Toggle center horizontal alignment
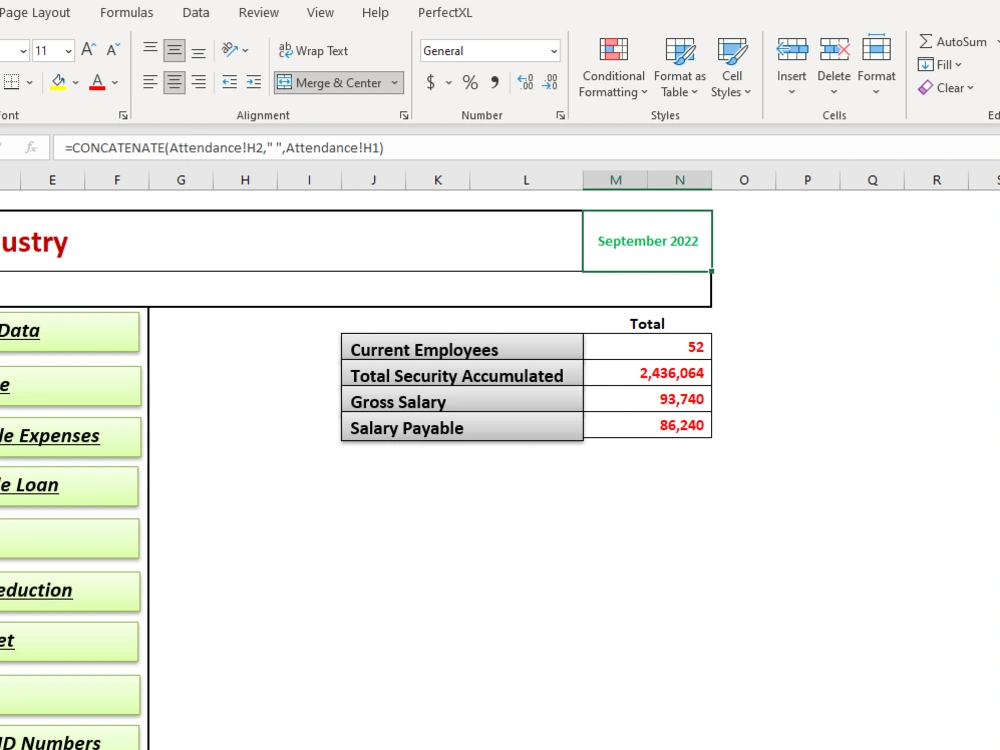The height and width of the screenshot is (750, 1000). [174, 82]
